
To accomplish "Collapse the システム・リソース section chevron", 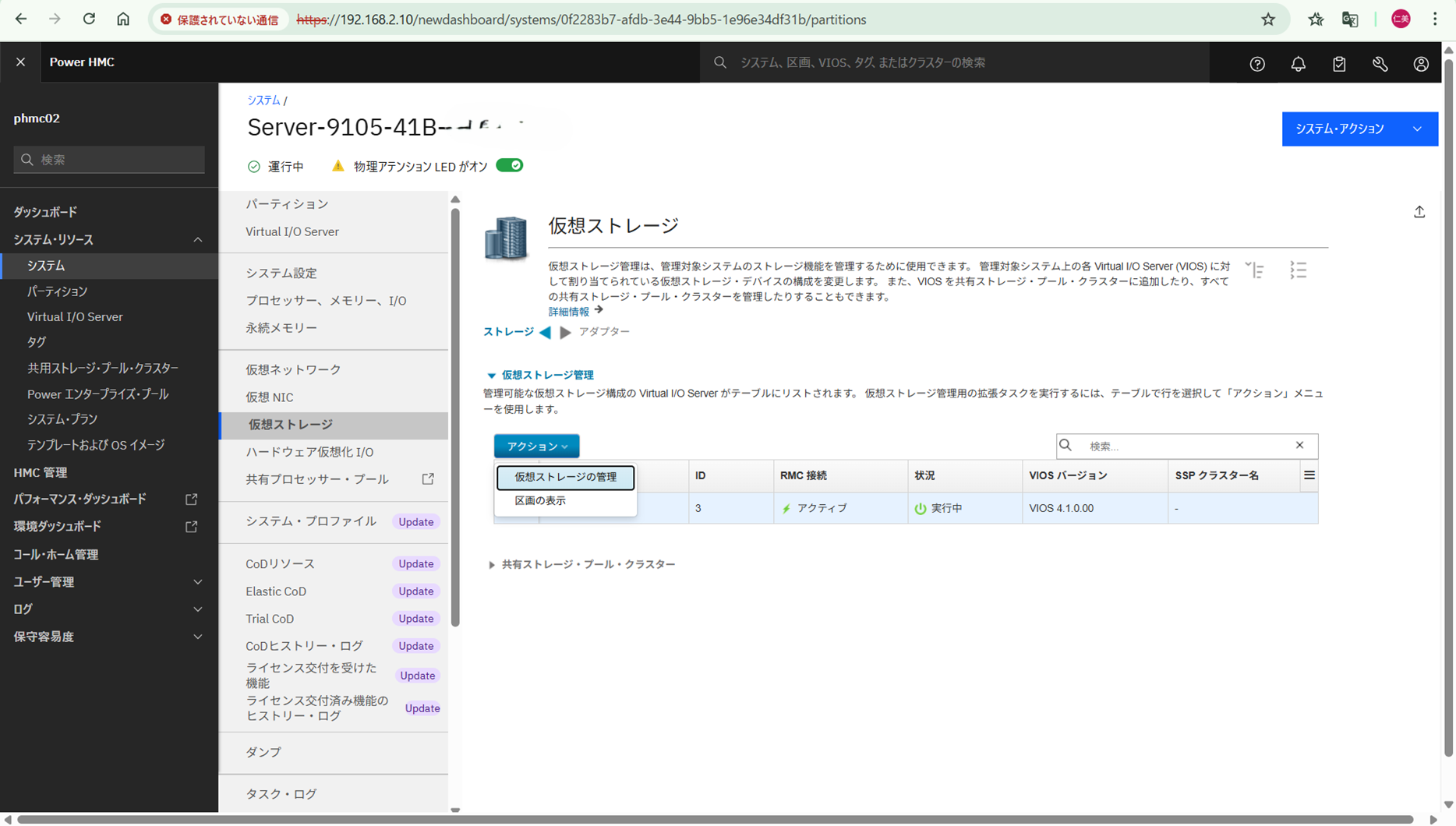I will click(198, 239).
